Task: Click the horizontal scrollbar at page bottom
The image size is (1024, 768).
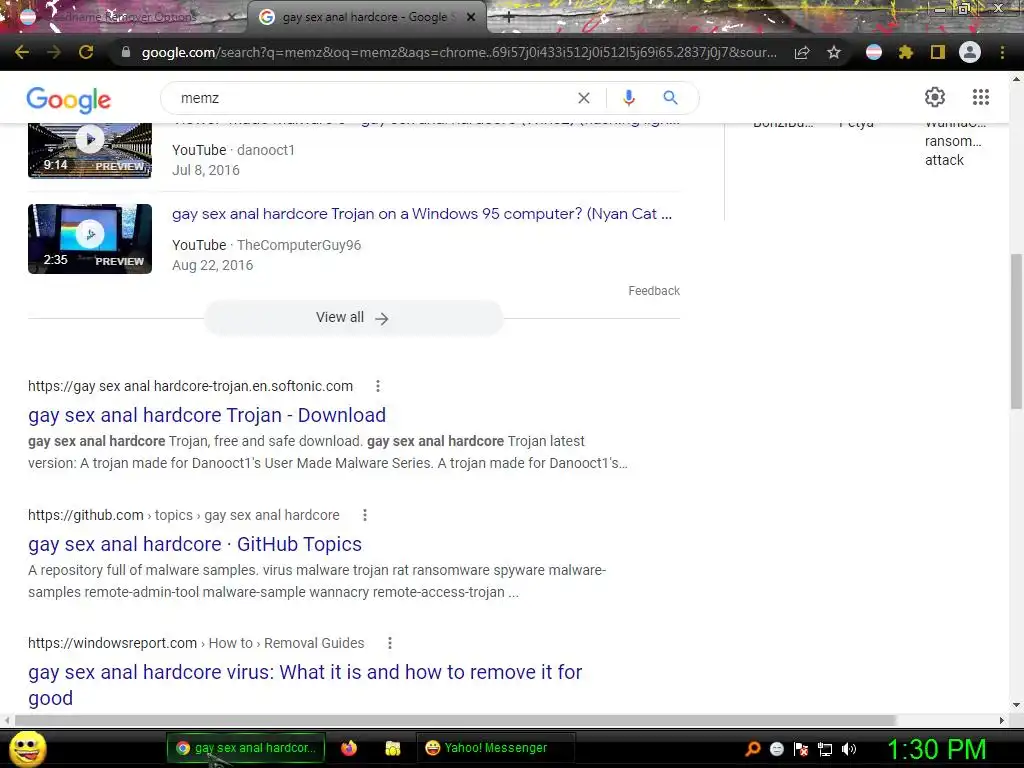Action: coord(455,720)
